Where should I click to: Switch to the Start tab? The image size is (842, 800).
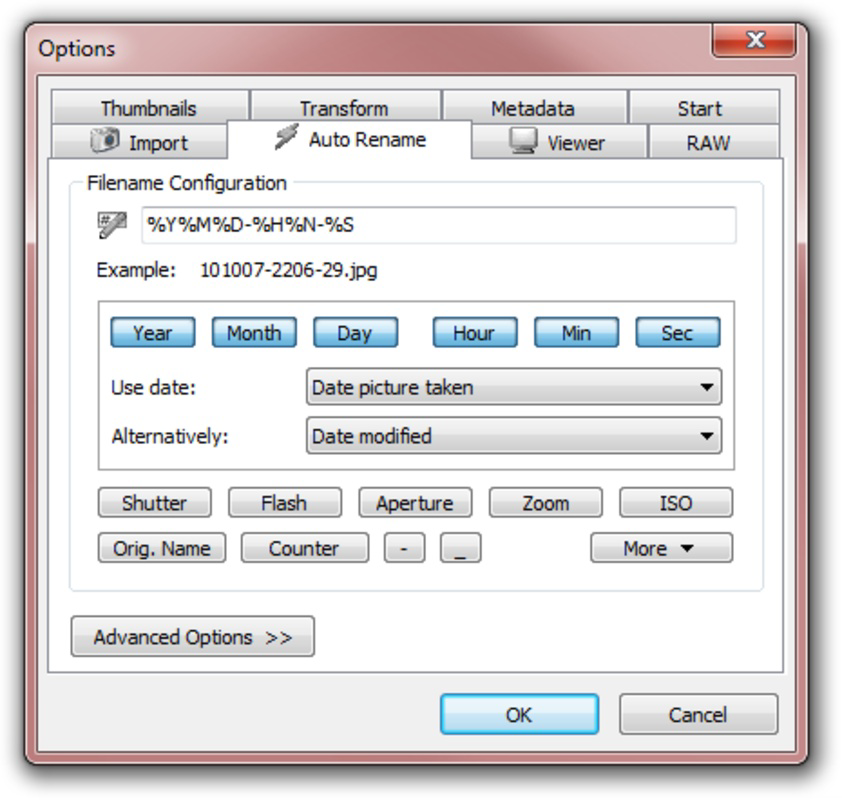tap(702, 107)
